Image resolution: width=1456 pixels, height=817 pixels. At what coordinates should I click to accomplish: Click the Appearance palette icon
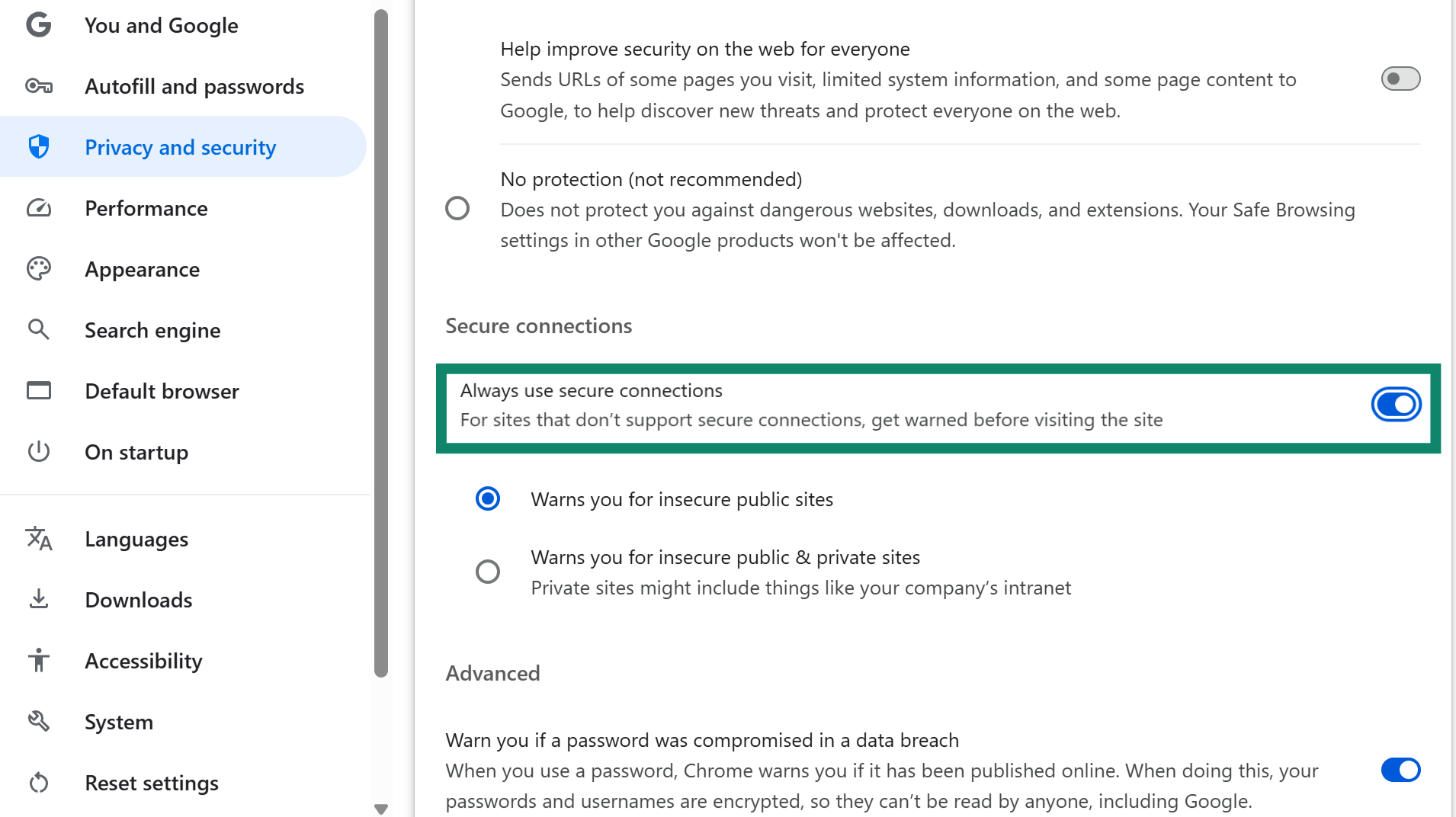pyautogui.click(x=38, y=268)
